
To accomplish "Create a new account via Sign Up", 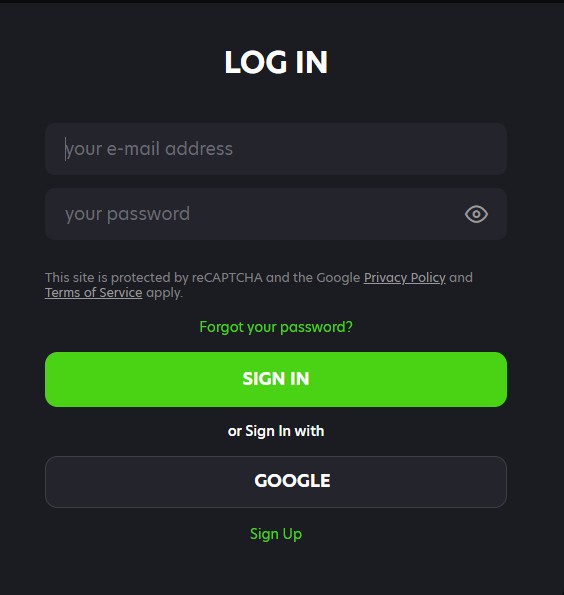I will 276,534.
